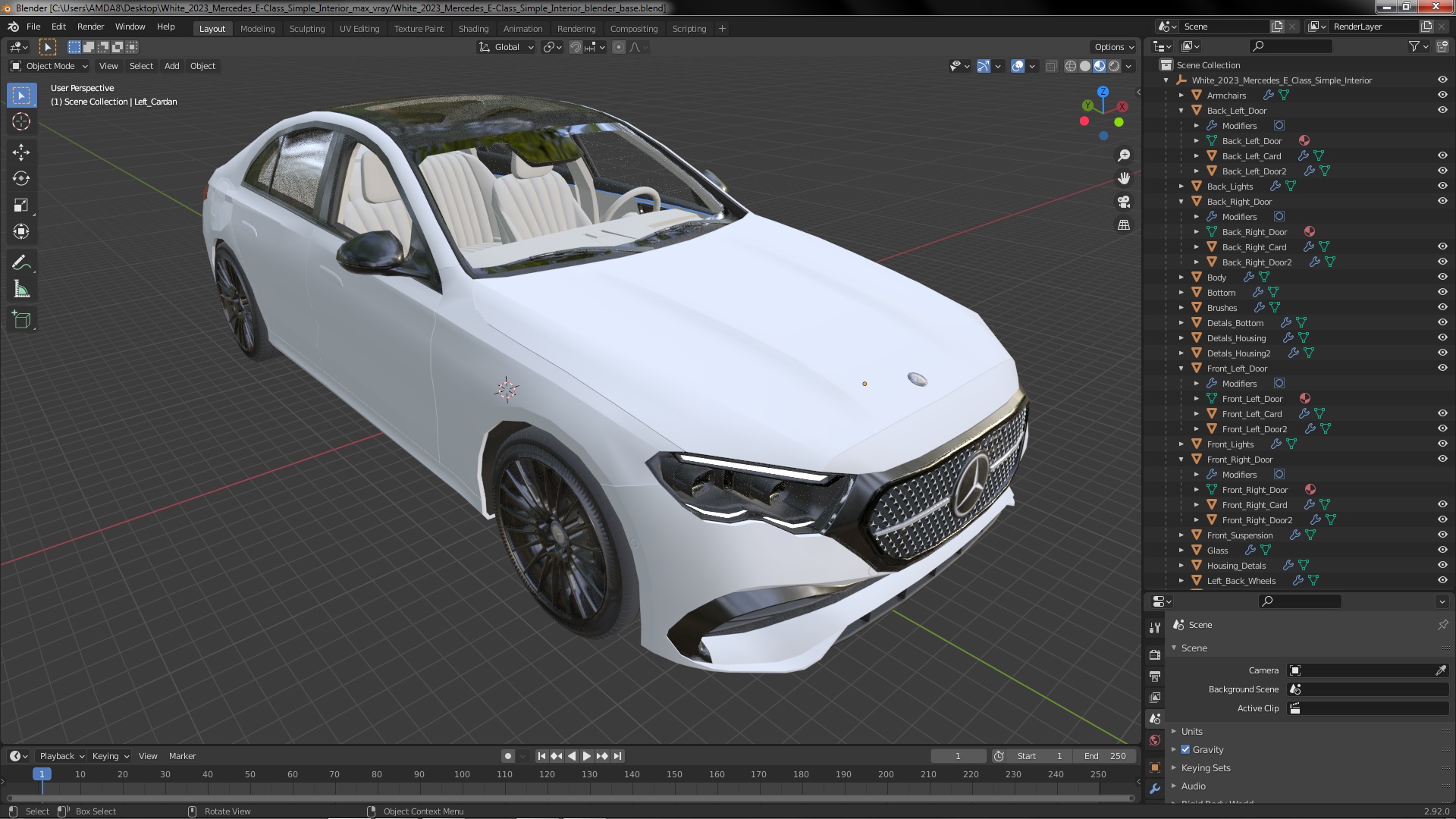Open the timeline Marker menu

pos(182,756)
